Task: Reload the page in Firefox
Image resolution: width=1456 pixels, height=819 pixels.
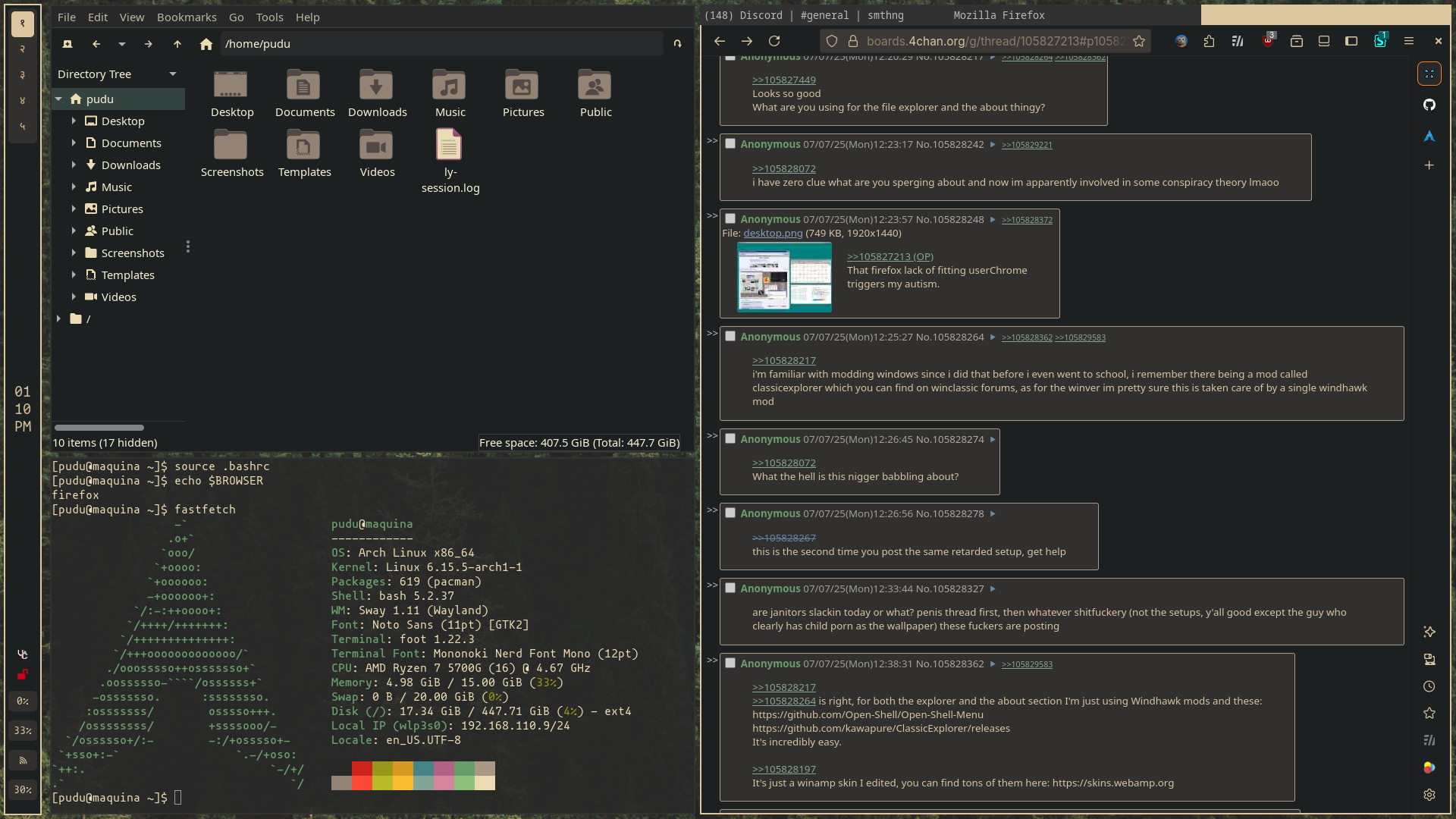Action: (774, 41)
